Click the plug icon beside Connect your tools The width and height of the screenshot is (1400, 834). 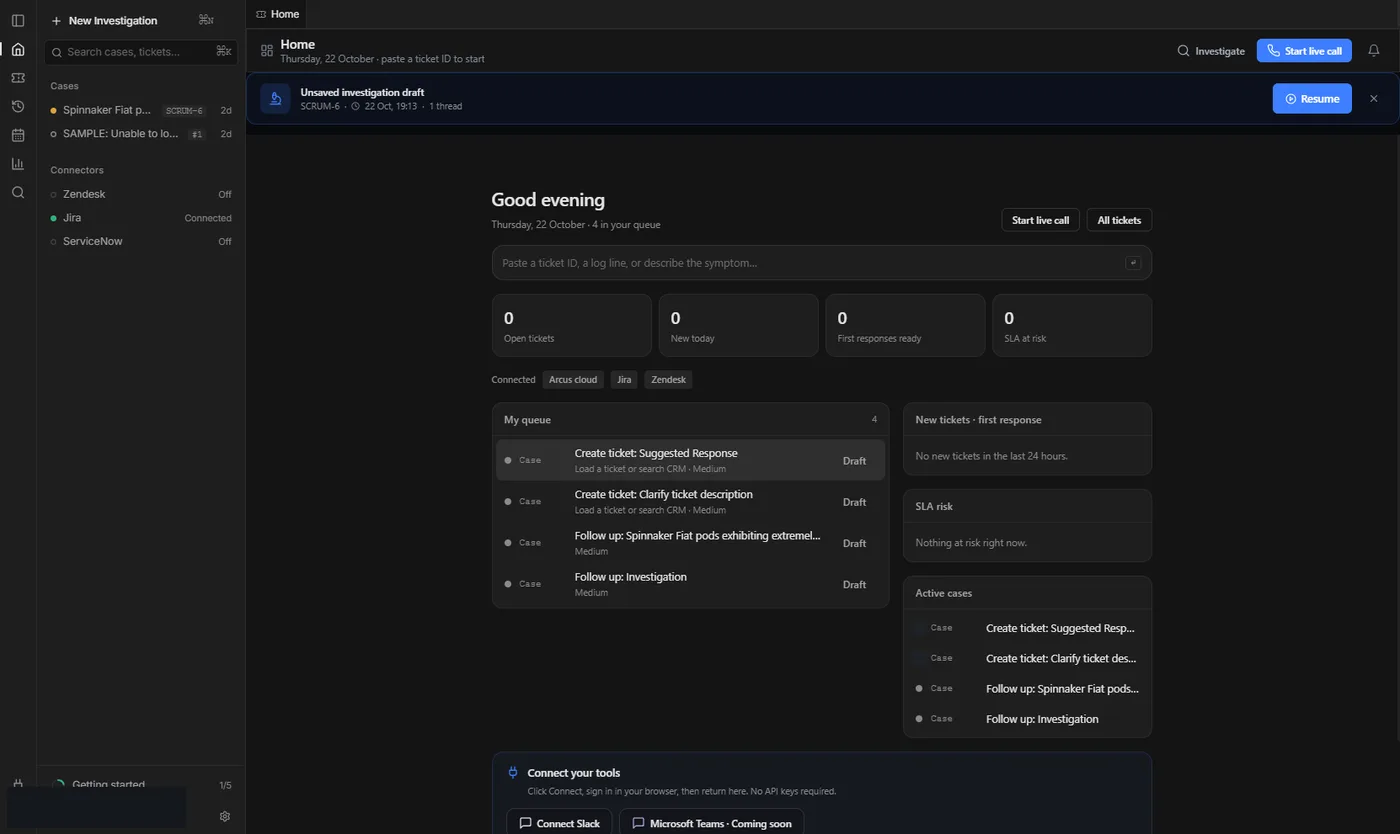coord(513,773)
